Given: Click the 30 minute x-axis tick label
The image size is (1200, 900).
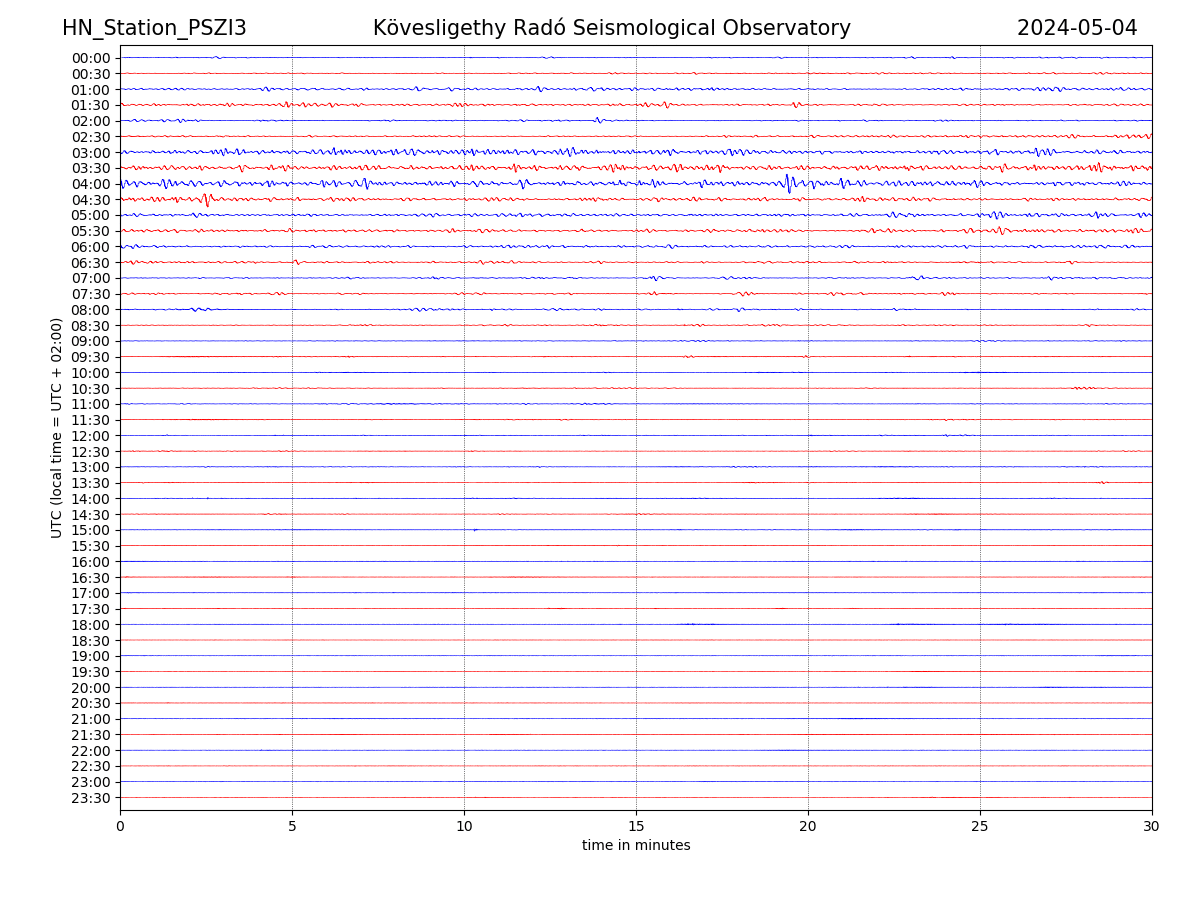Looking at the screenshot, I should (x=1151, y=827).
